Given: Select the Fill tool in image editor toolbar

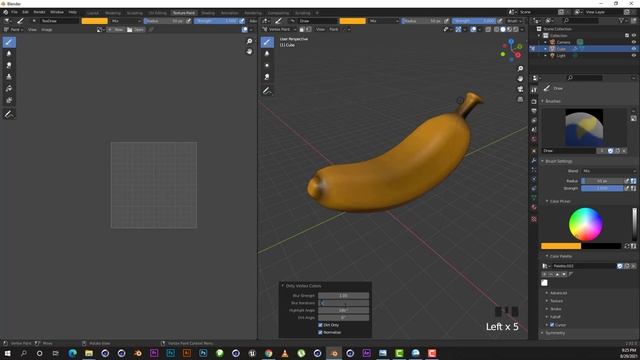Looking at the screenshot, I should (x=9, y=88).
